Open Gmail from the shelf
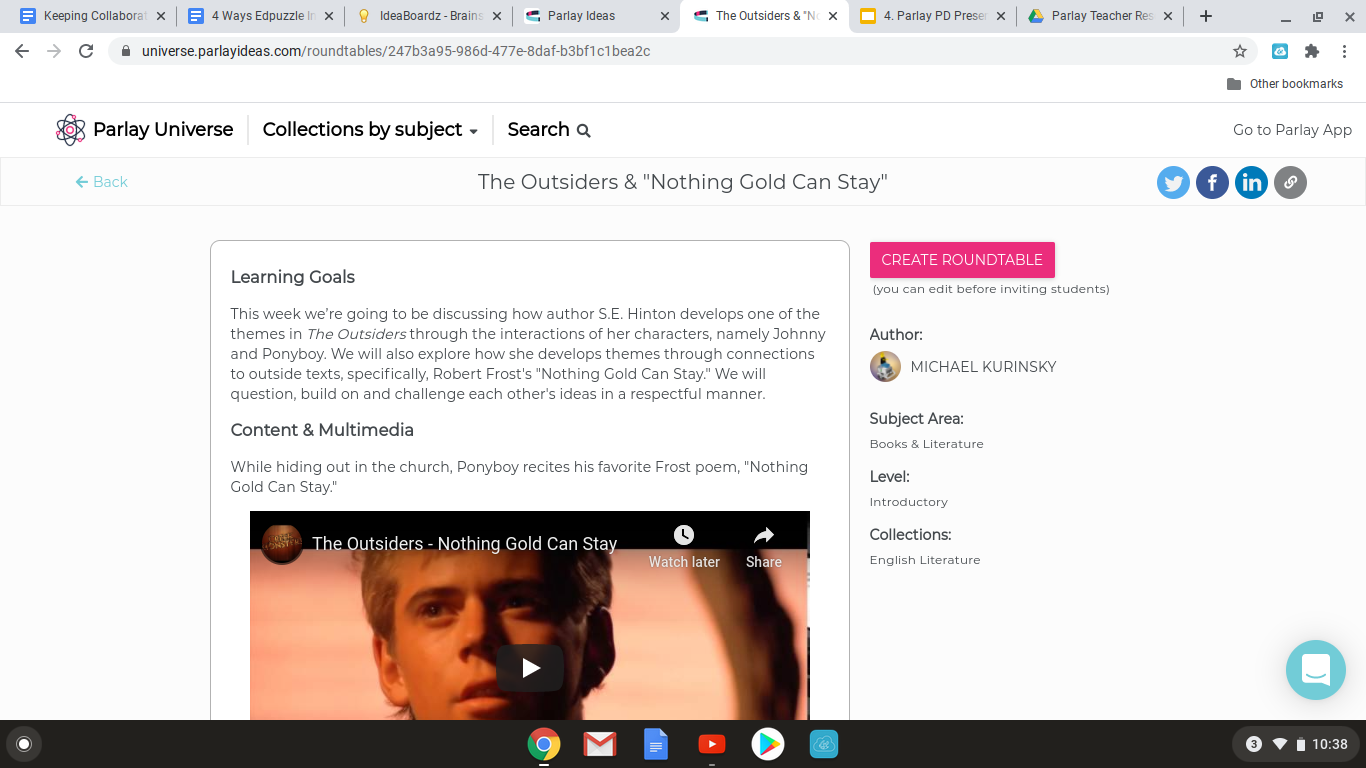1366x768 pixels. (x=600, y=744)
